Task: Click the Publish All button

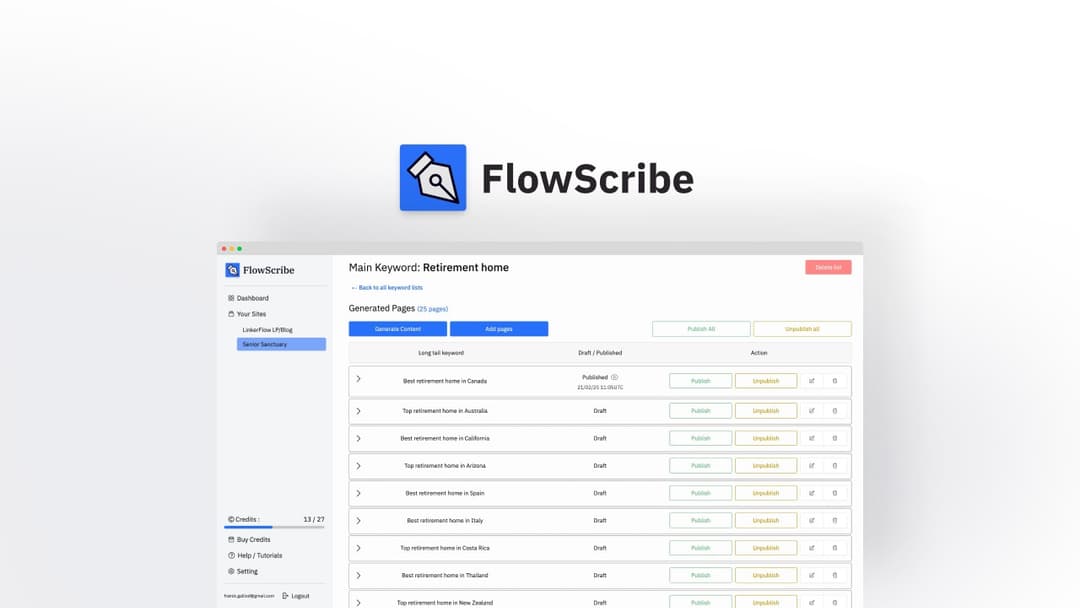Action: click(700, 328)
